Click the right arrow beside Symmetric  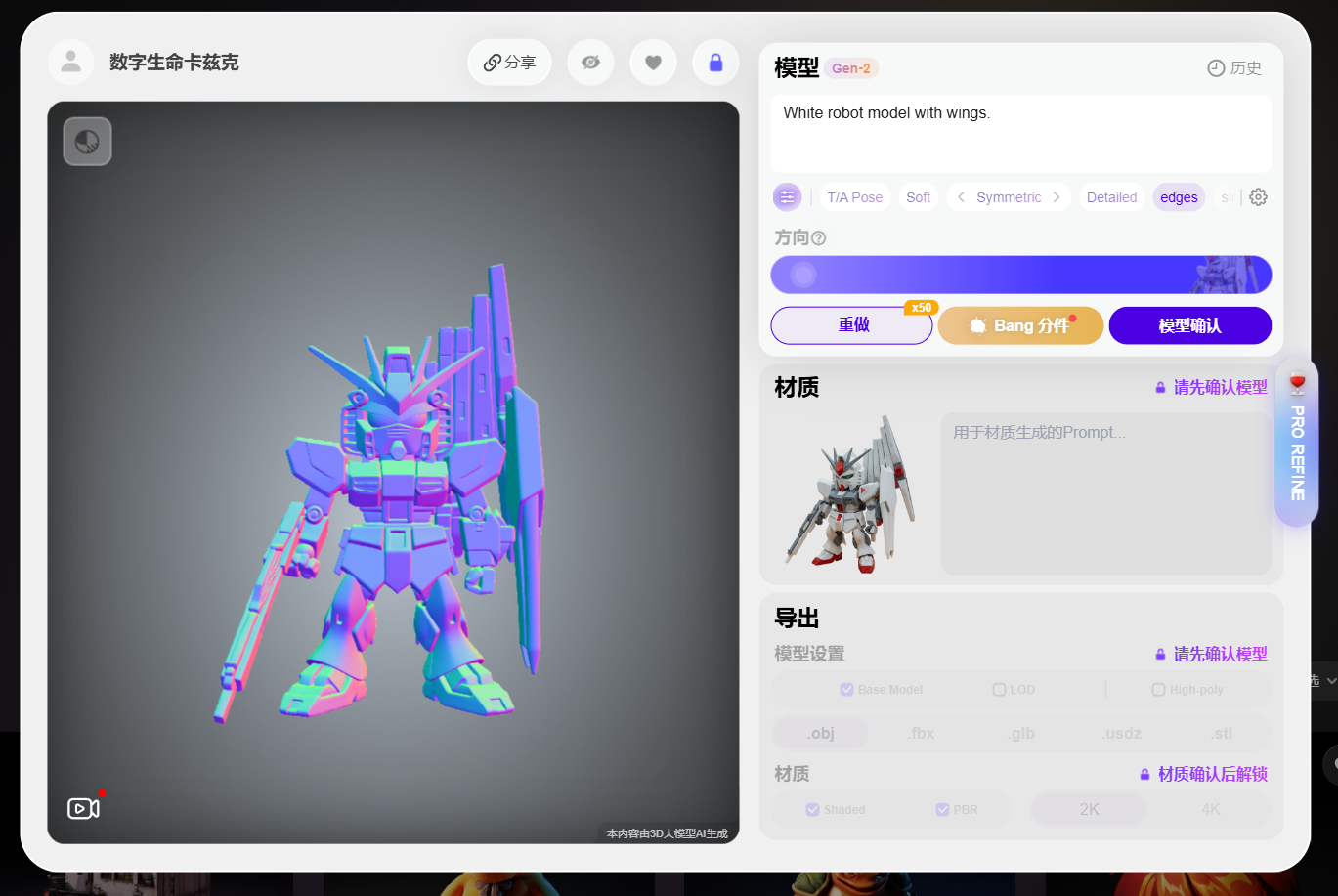[1058, 196]
